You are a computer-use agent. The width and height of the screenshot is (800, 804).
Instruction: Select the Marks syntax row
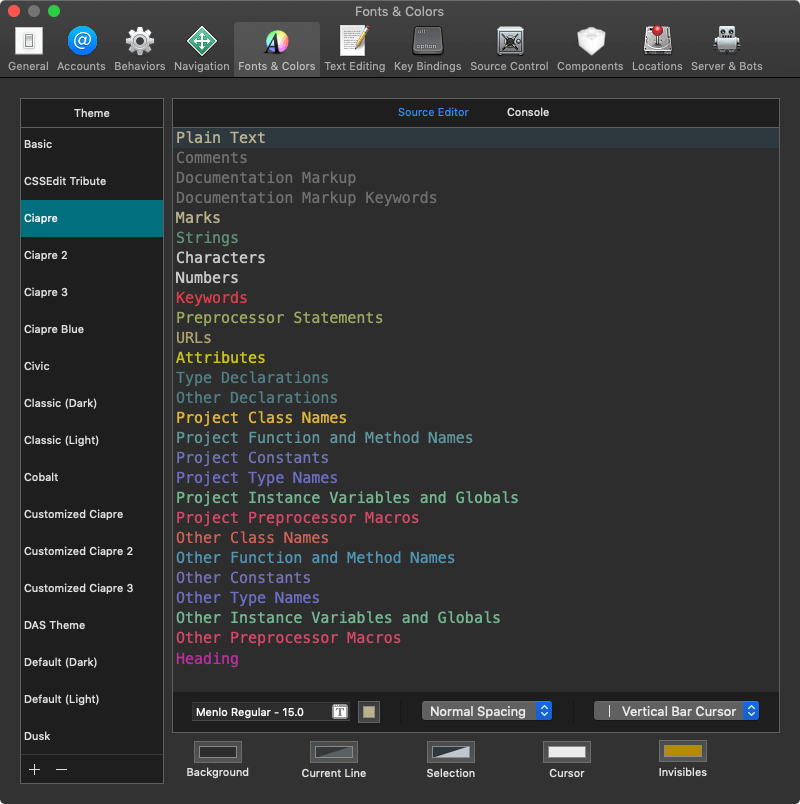coord(476,217)
